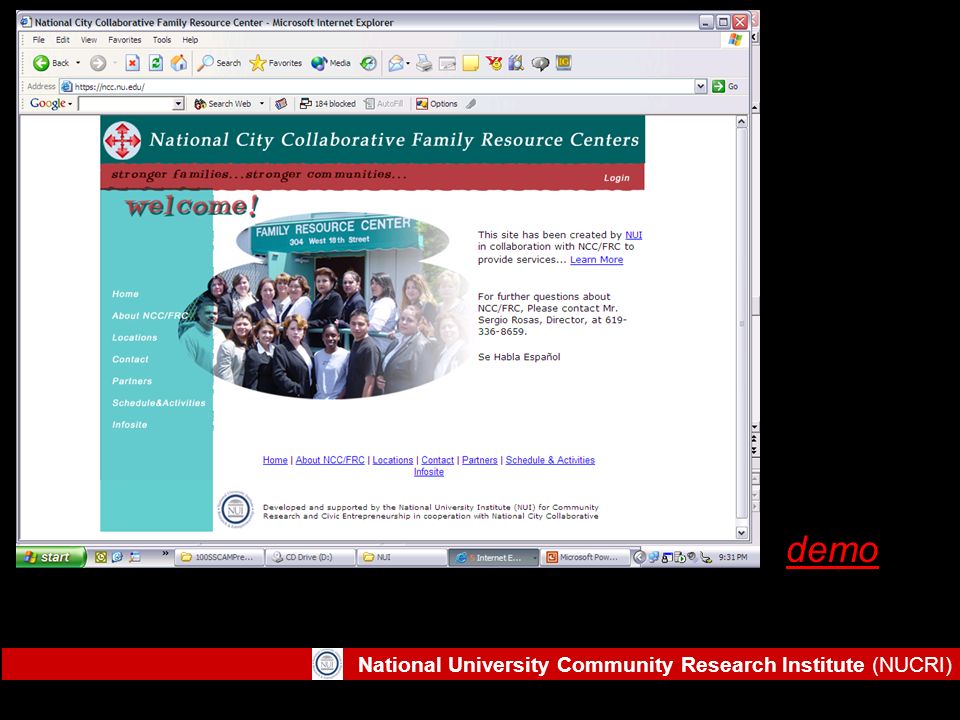Select Contact in the teal sidebar

pos(130,359)
